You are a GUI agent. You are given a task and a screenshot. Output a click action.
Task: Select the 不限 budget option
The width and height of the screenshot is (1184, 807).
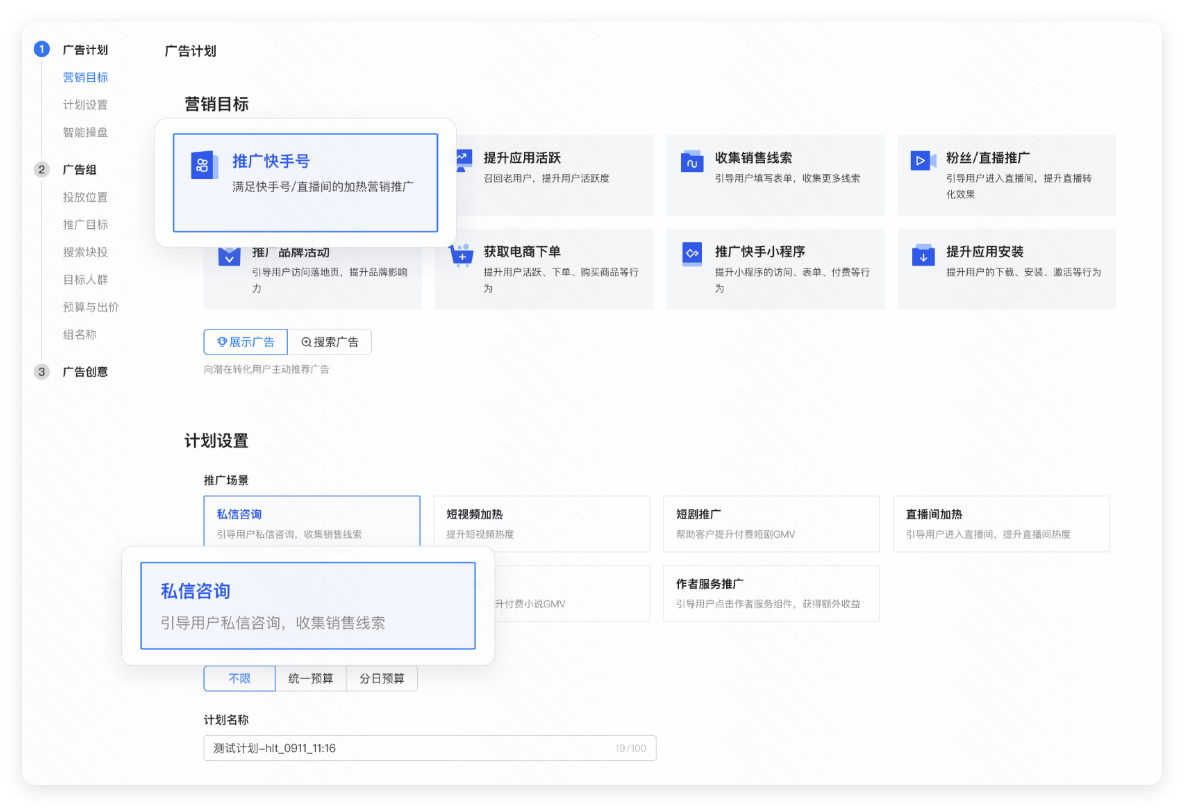(239, 678)
